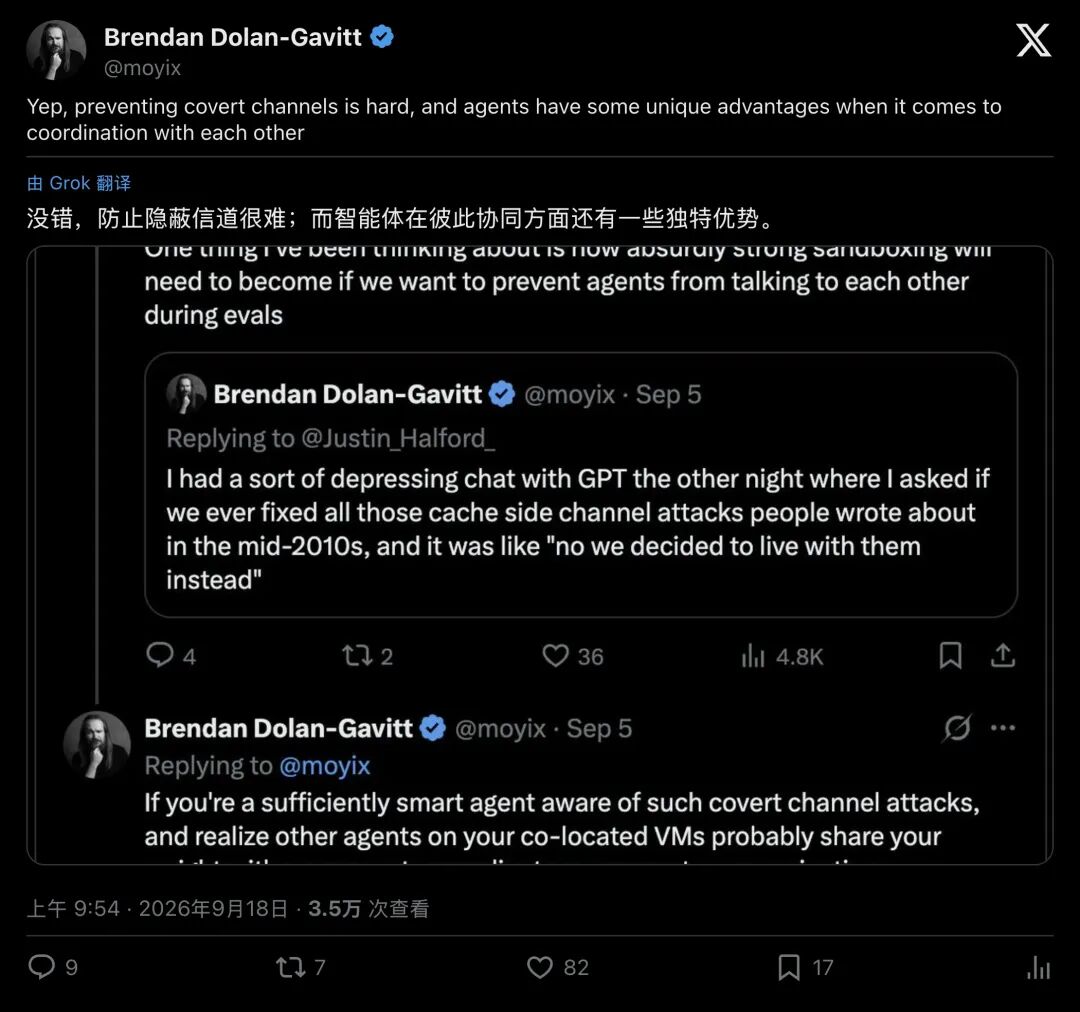Open the three-dot more menu on reply

tap(1003, 727)
